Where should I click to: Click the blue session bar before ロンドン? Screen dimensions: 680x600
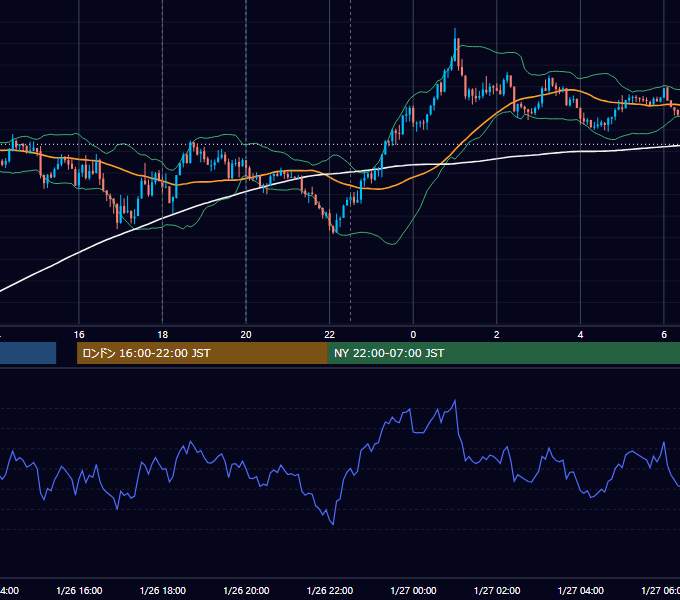[28, 353]
